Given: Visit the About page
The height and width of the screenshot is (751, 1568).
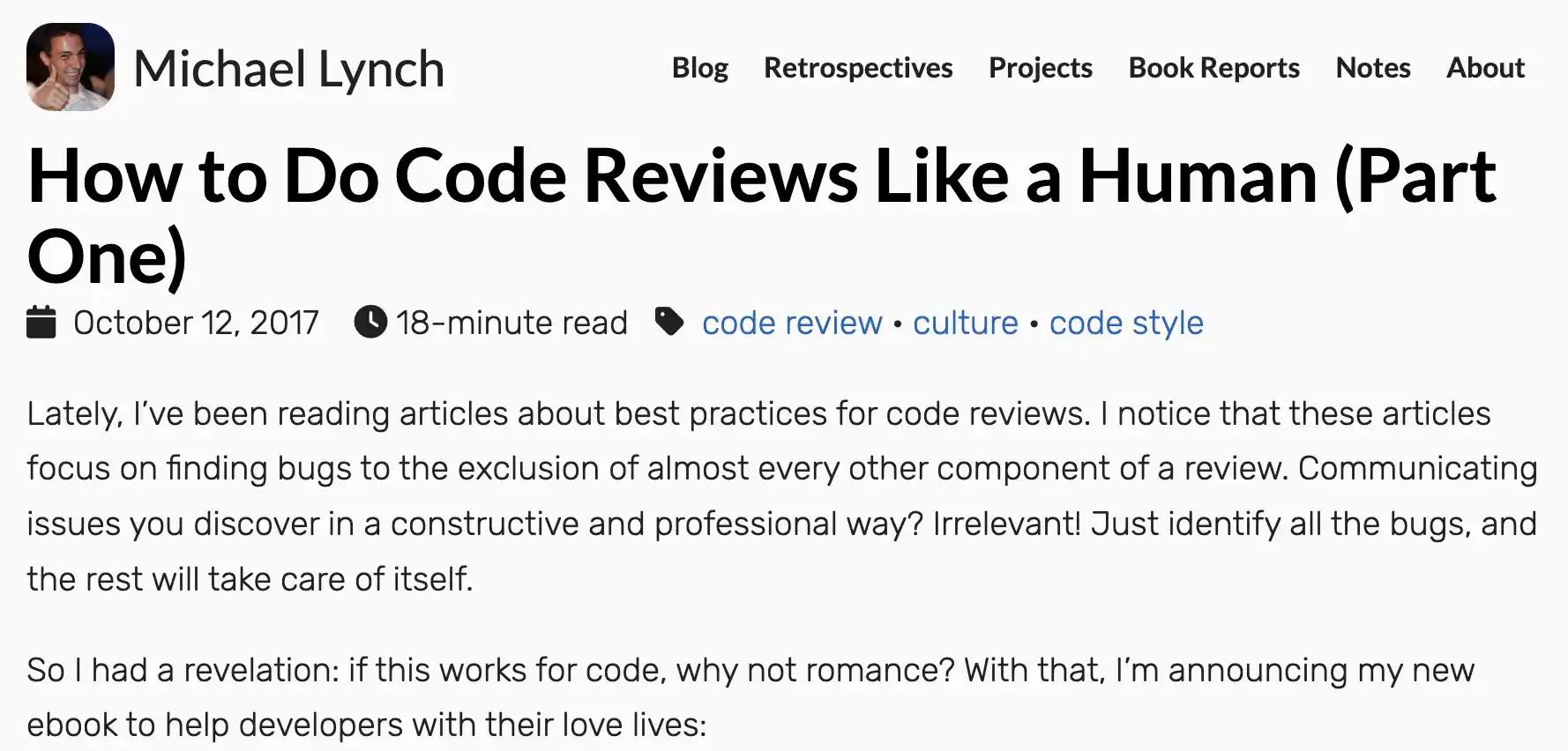Looking at the screenshot, I should tap(1486, 68).
